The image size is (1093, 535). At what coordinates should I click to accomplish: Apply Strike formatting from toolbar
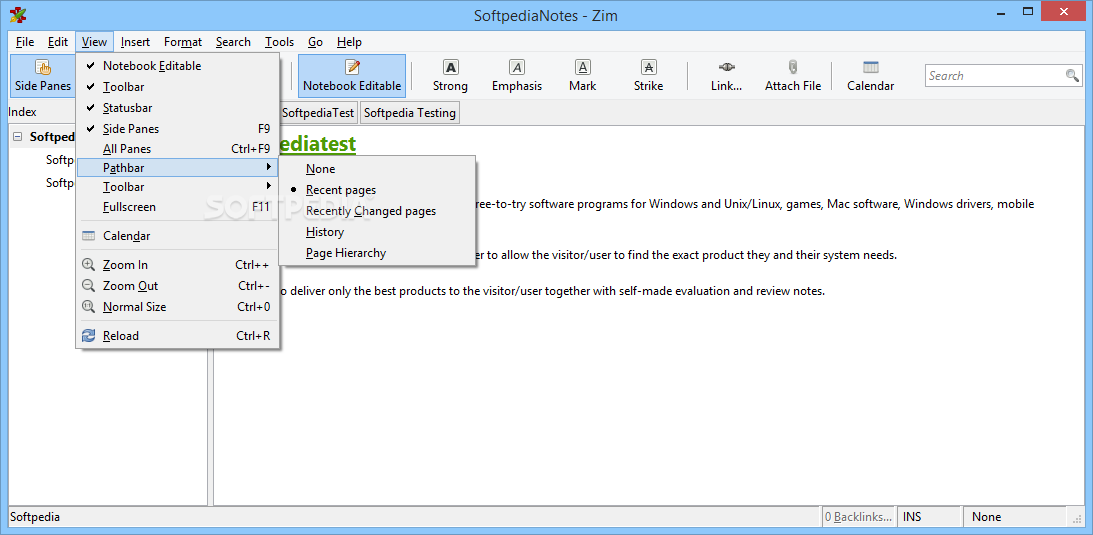648,76
